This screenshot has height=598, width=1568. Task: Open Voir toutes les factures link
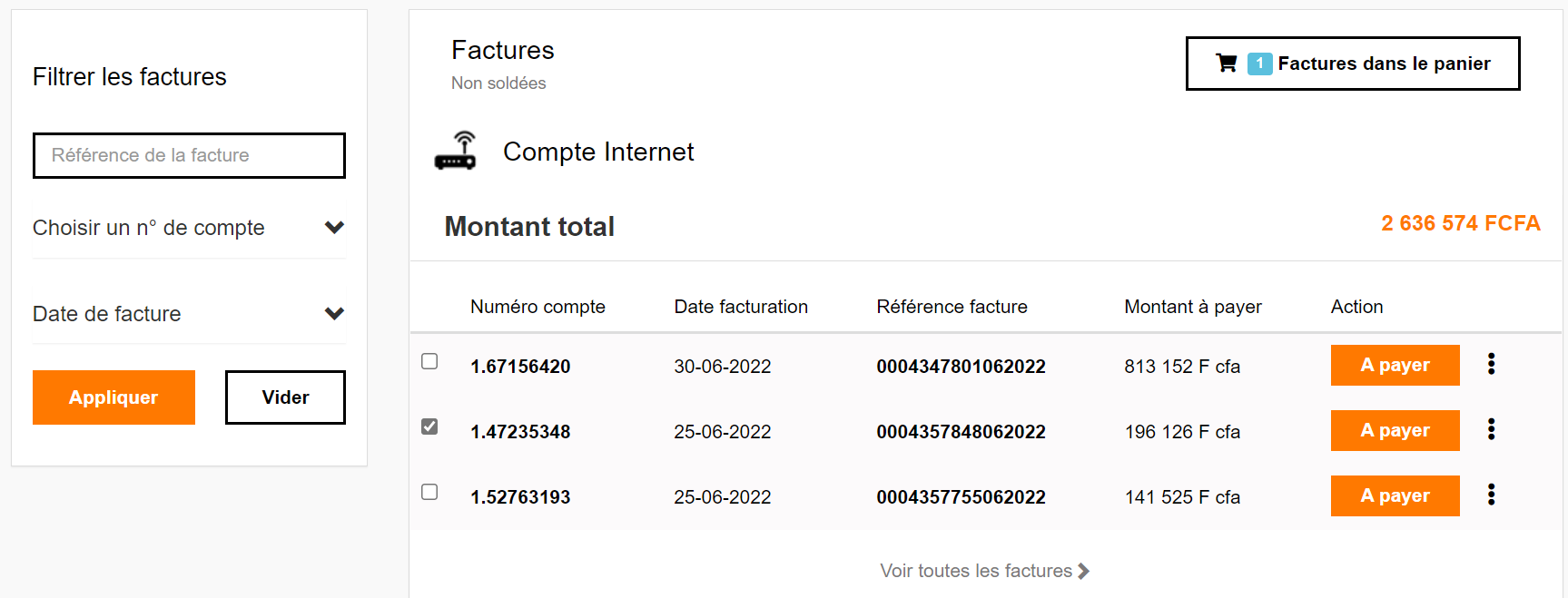[976, 572]
